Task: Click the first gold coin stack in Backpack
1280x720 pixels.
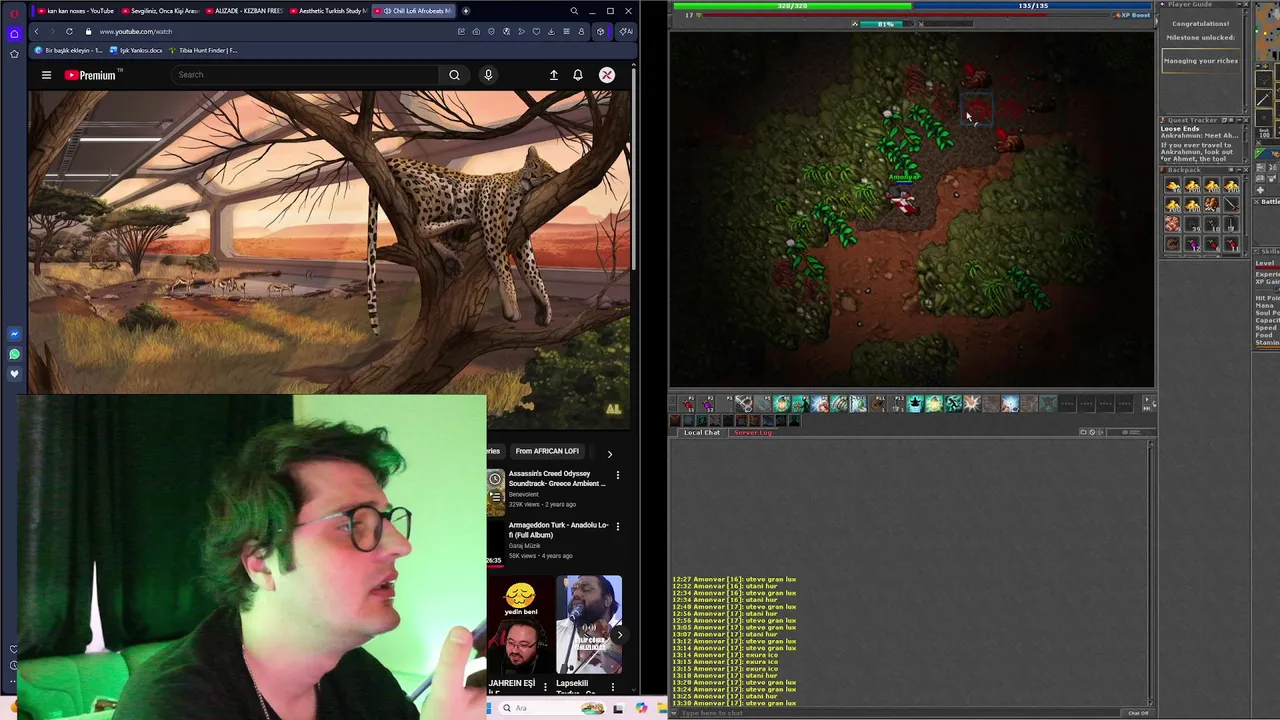Action: (x=1172, y=186)
